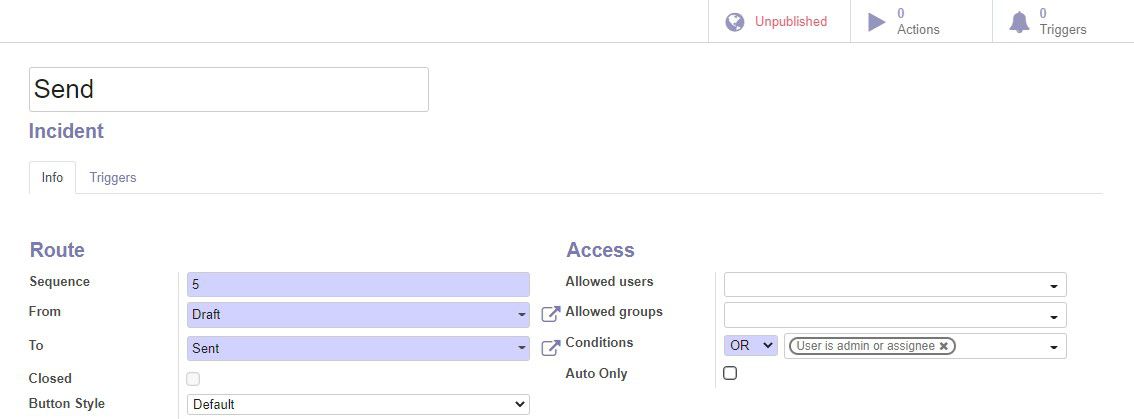Click the route name field 'Send'
The height and width of the screenshot is (419, 1134).
tap(229, 90)
